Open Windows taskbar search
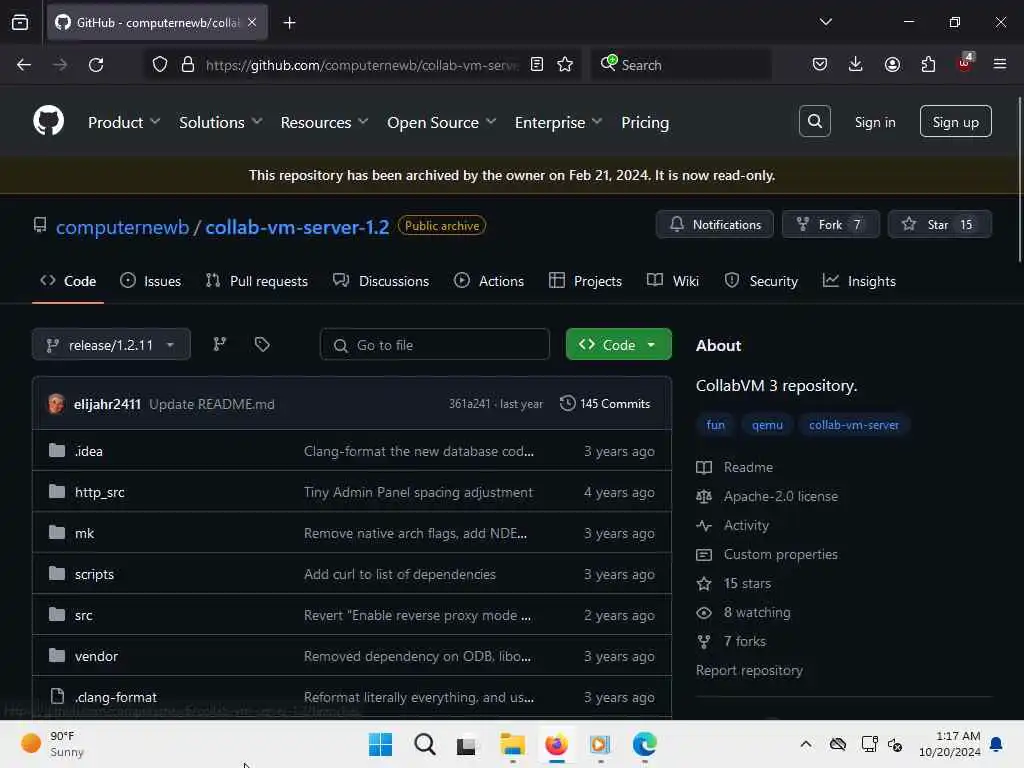The width and height of the screenshot is (1024, 768). (x=424, y=744)
